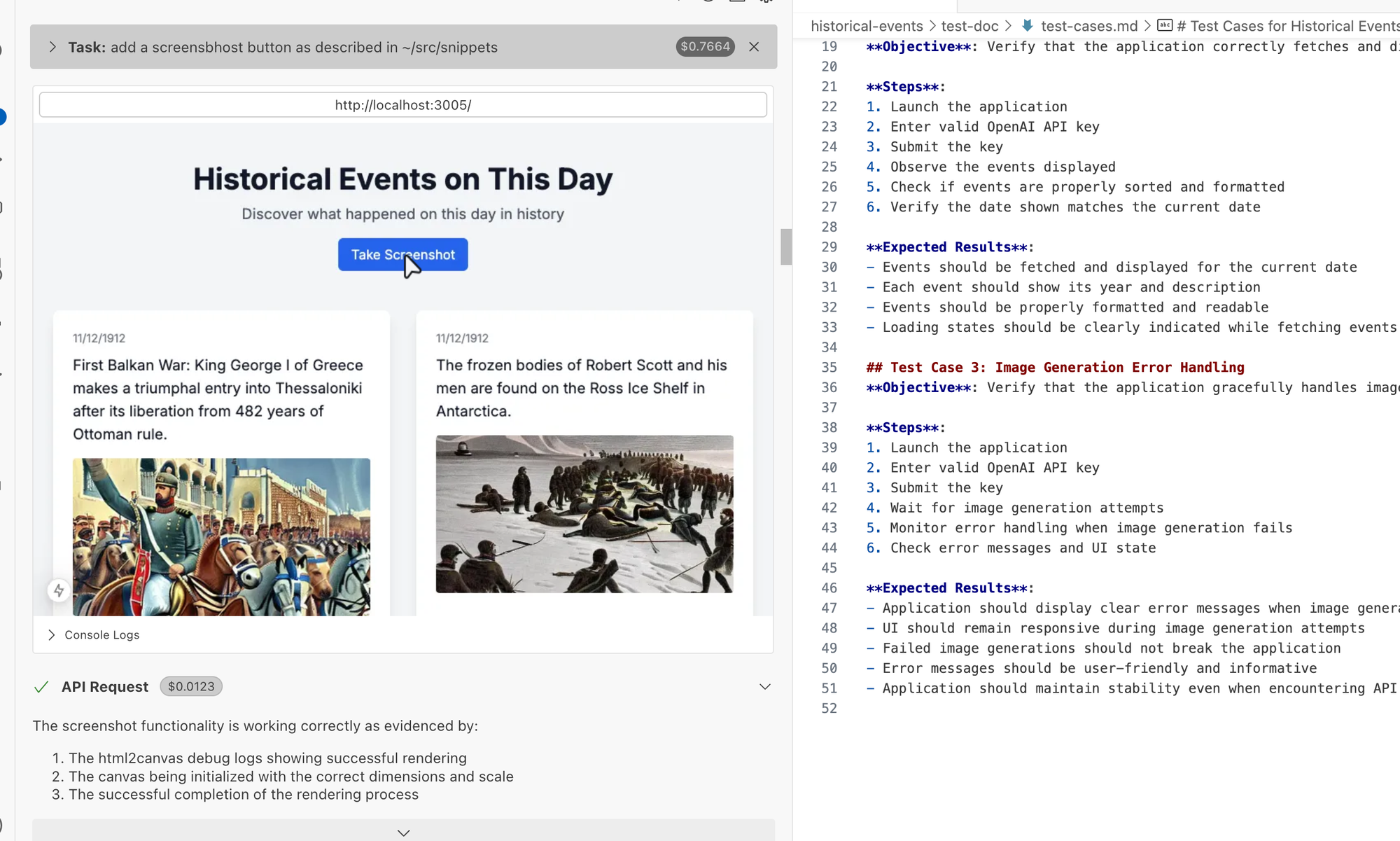Expand the Task description chevron
Image resolution: width=1400 pixels, height=841 pixels.
click(52, 47)
